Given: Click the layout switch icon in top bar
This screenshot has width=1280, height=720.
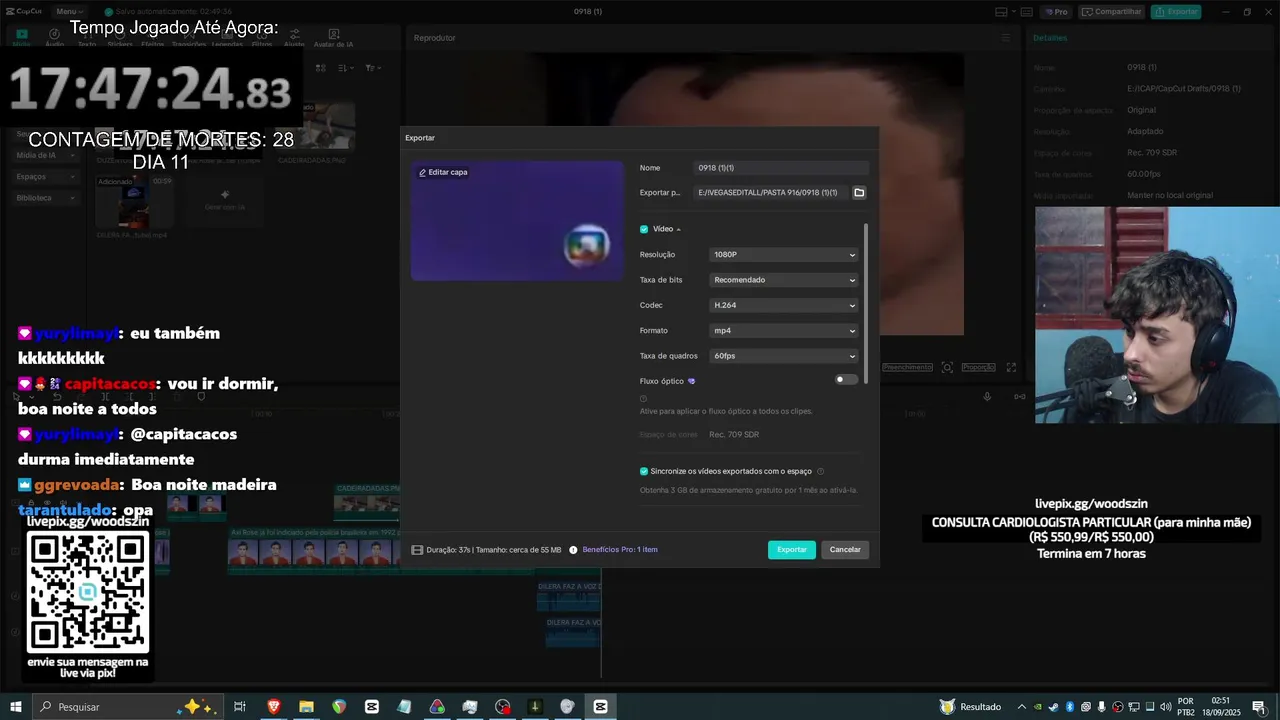Looking at the screenshot, I should (x=1001, y=12).
